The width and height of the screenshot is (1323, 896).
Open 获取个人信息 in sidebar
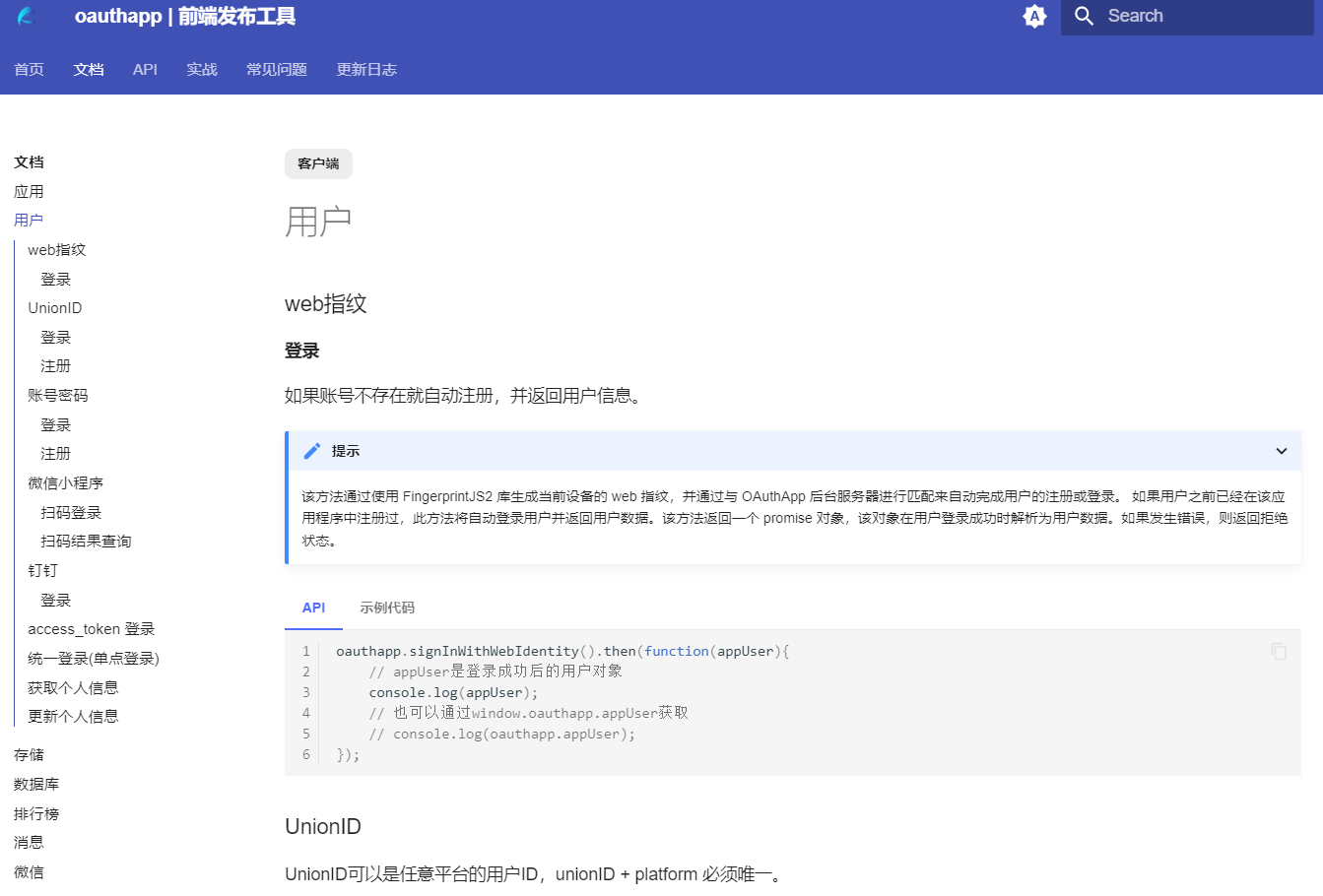pyautogui.click(x=73, y=687)
